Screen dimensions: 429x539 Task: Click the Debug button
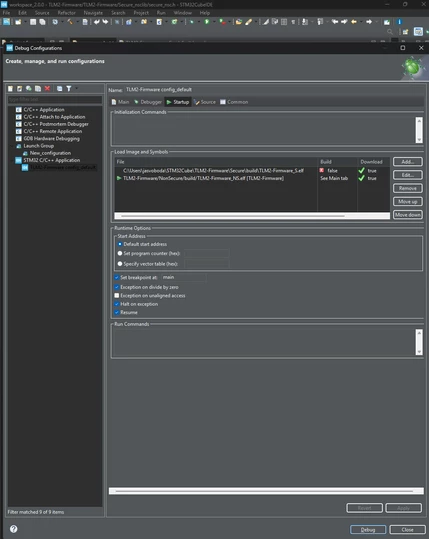(368, 530)
